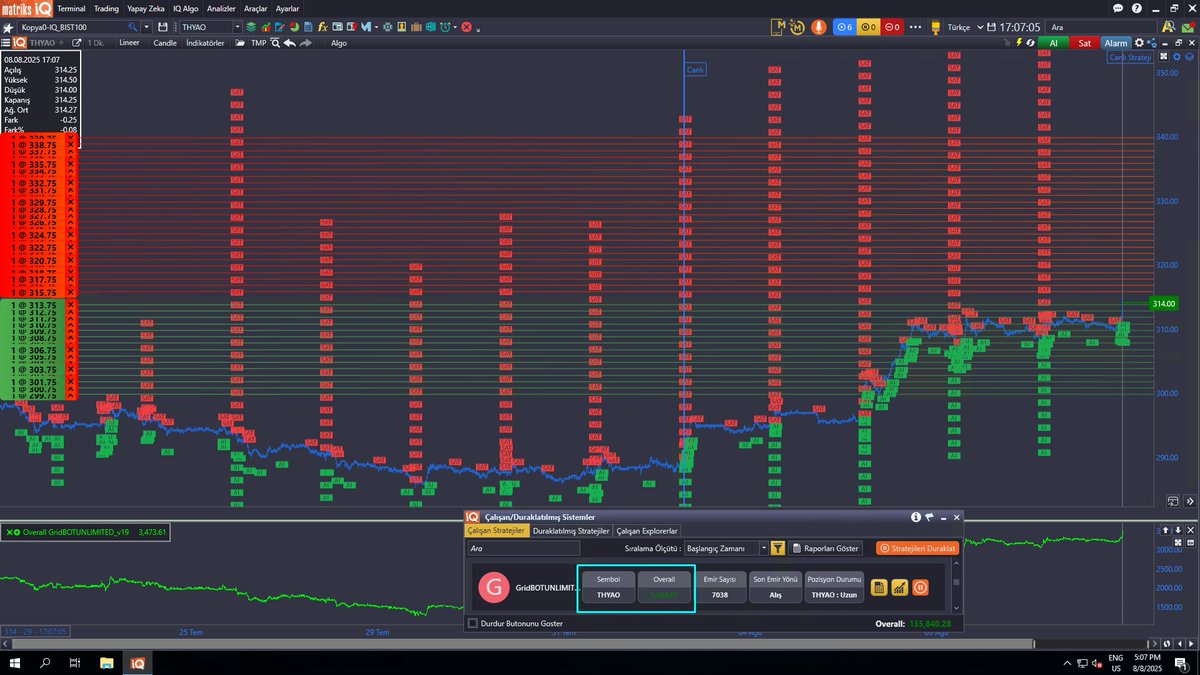The height and width of the screenshot is (675, 1200).
Task: Click the briefcase portfolio toolbar icon
Action: point(416,27)
